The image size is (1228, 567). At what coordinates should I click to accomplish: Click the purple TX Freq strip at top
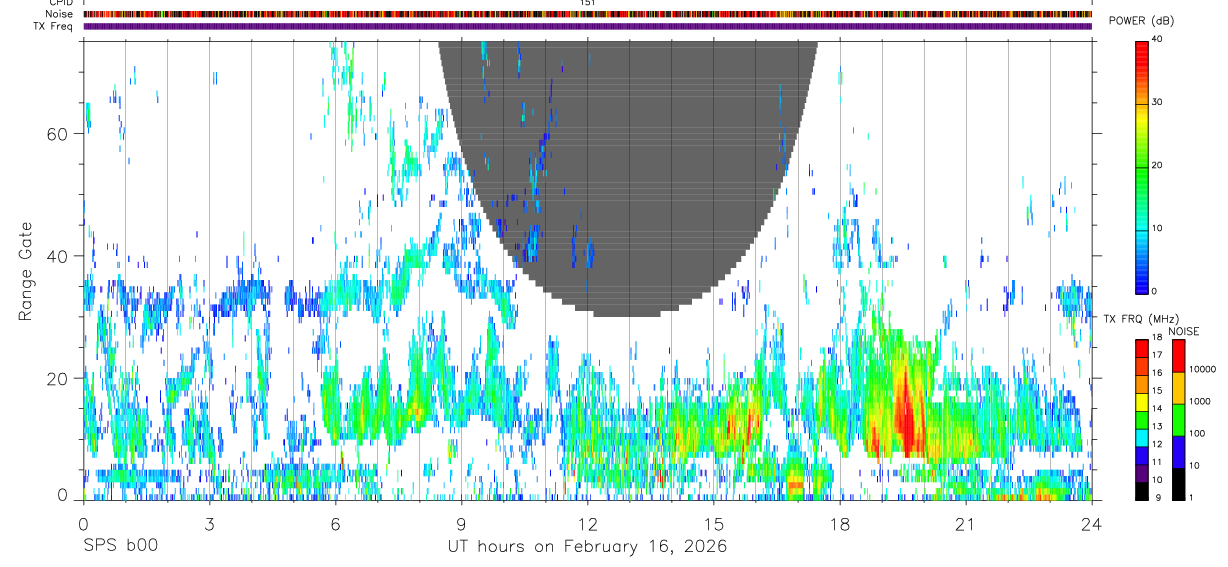pos(587,26)
